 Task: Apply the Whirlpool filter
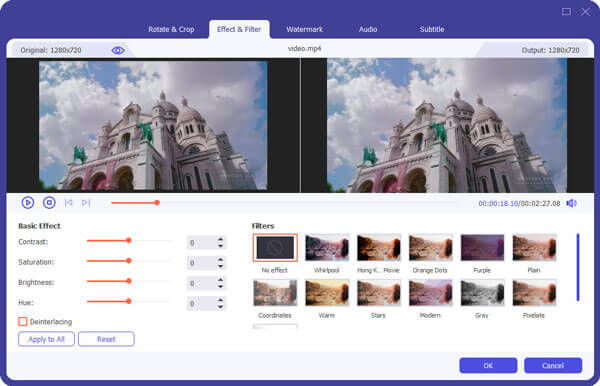point(327,248)
